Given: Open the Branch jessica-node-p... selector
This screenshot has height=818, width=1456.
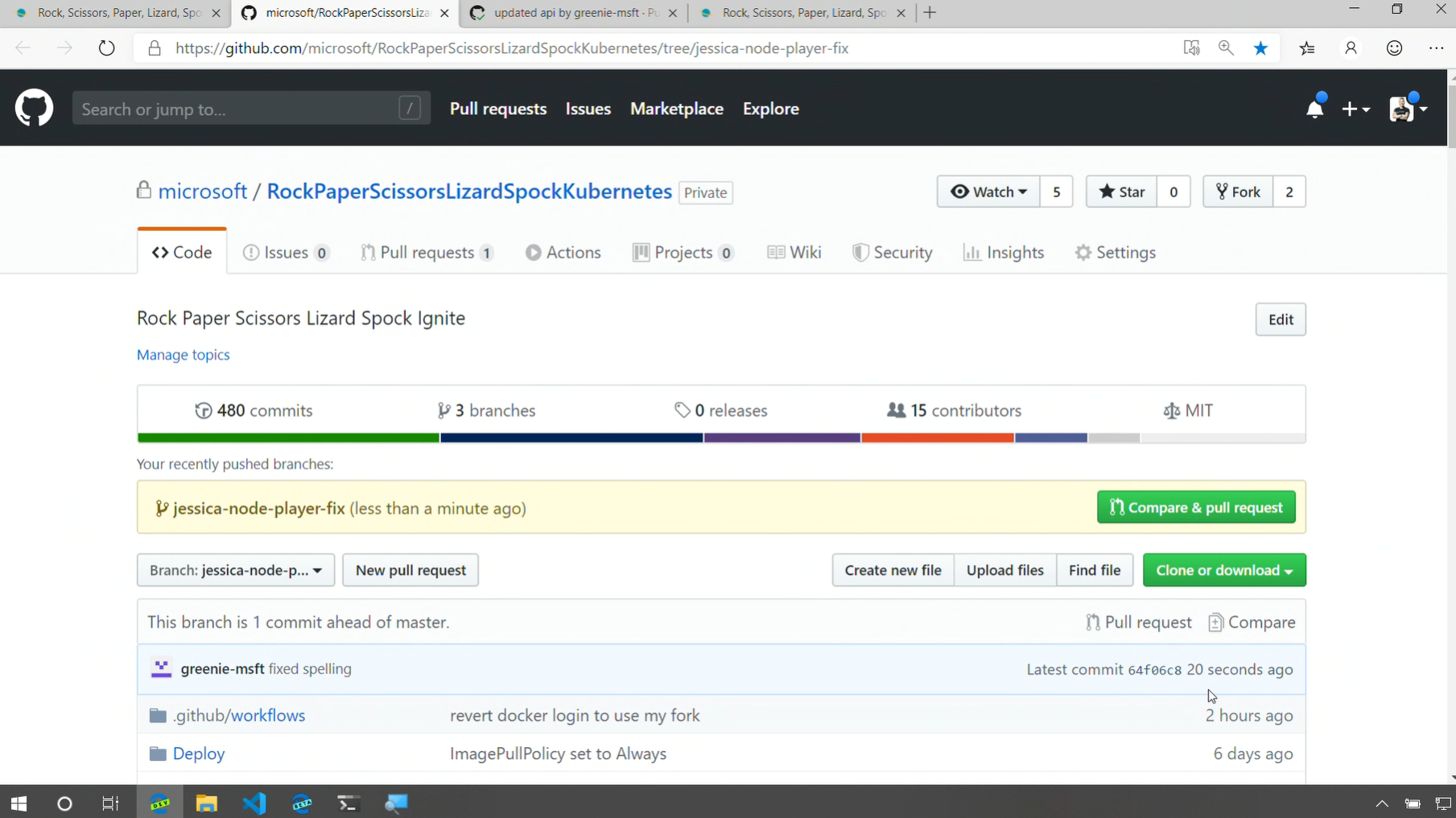Looking at the screenshot, I should click(236, 570).
